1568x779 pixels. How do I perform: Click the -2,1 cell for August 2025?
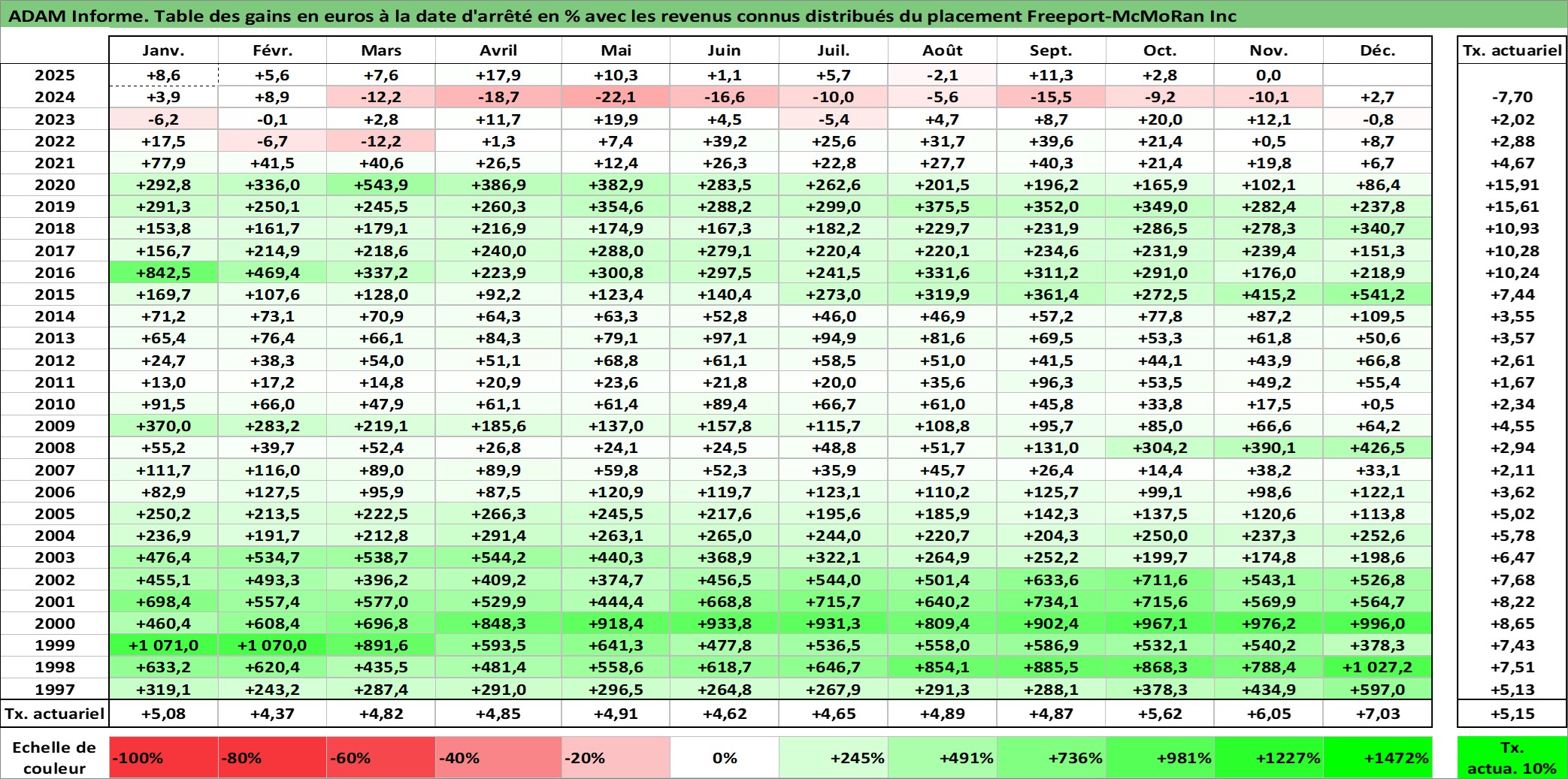[943, 75]
